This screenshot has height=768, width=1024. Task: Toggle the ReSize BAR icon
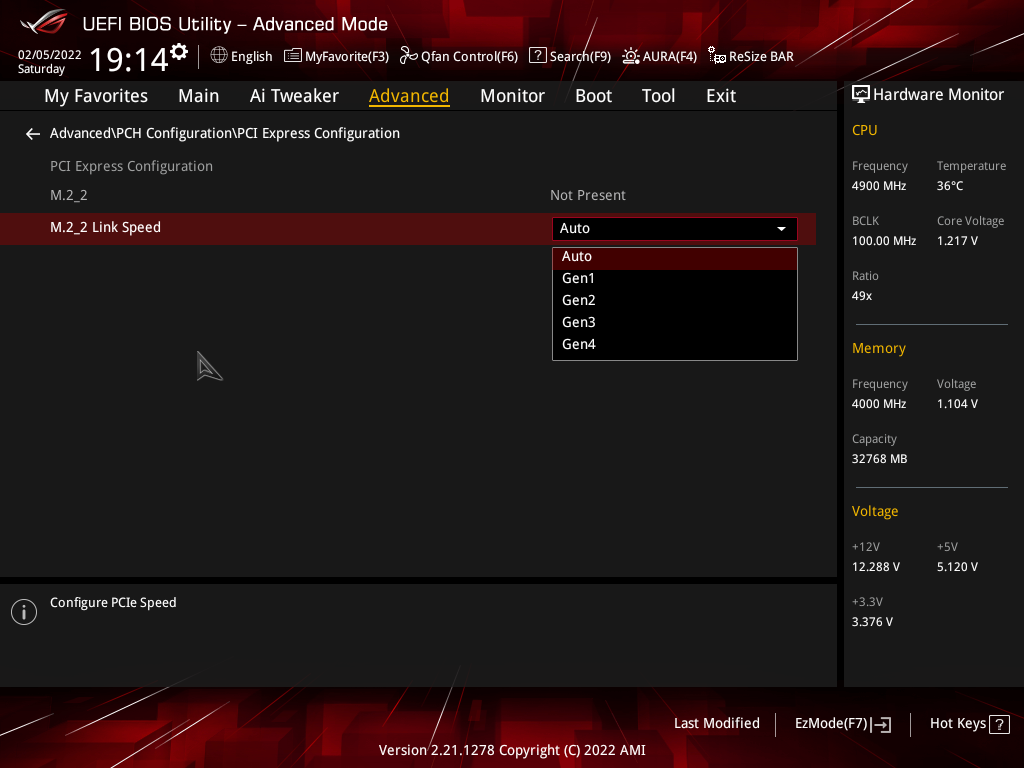click(x=717, y=56)
